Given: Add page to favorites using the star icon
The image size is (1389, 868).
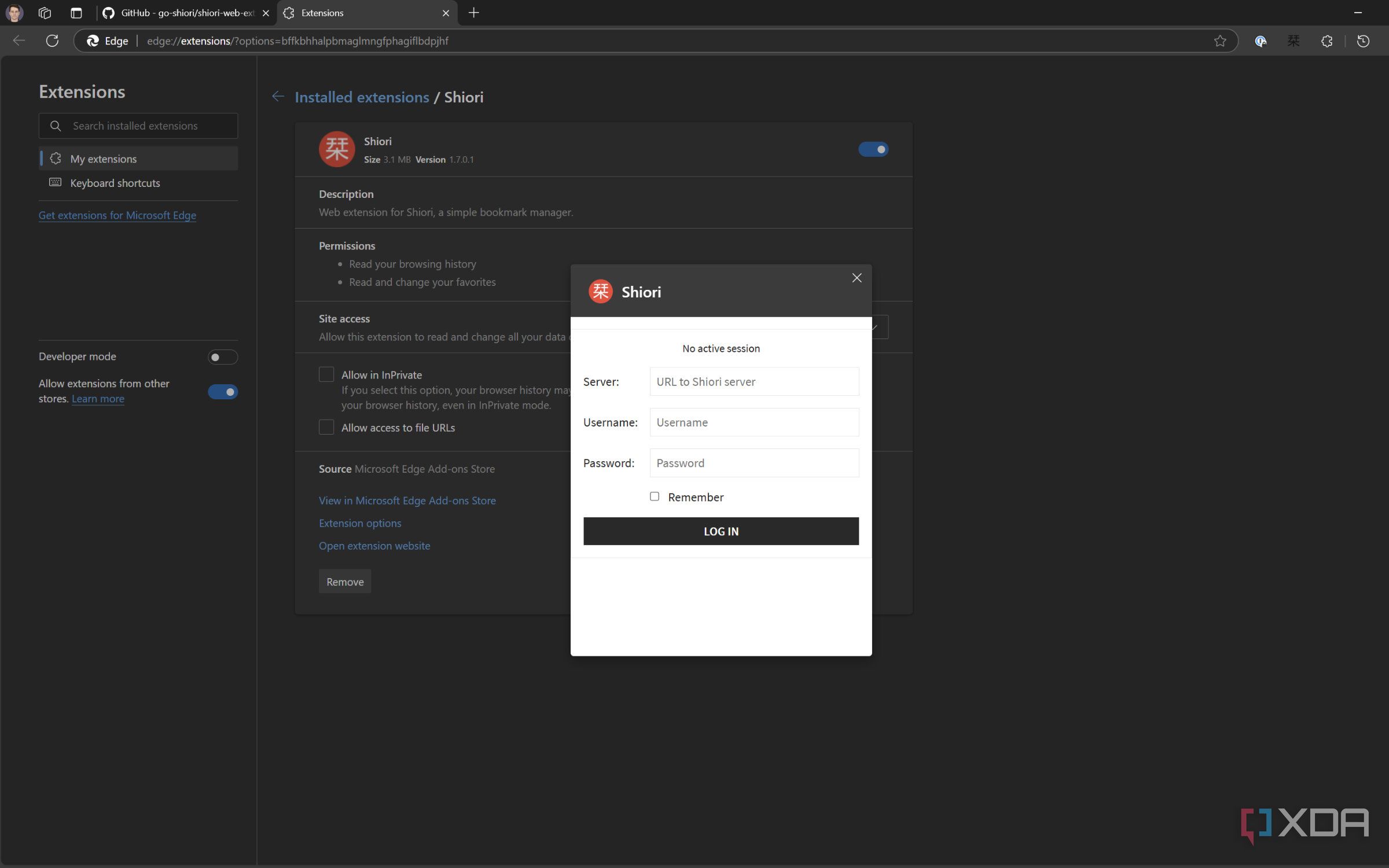Looking at the screenshot, I should [x=1220, y=41].
